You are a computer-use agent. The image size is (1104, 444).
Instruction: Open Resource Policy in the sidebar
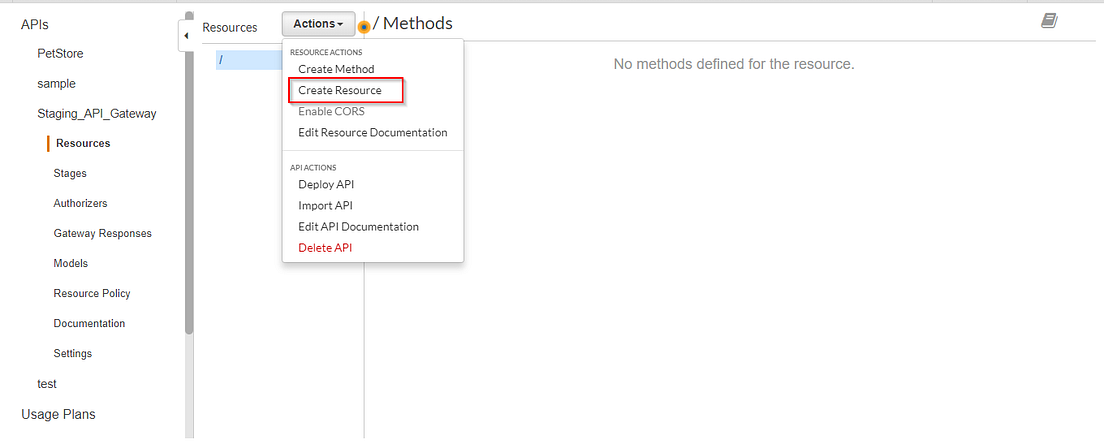[92, 293]
